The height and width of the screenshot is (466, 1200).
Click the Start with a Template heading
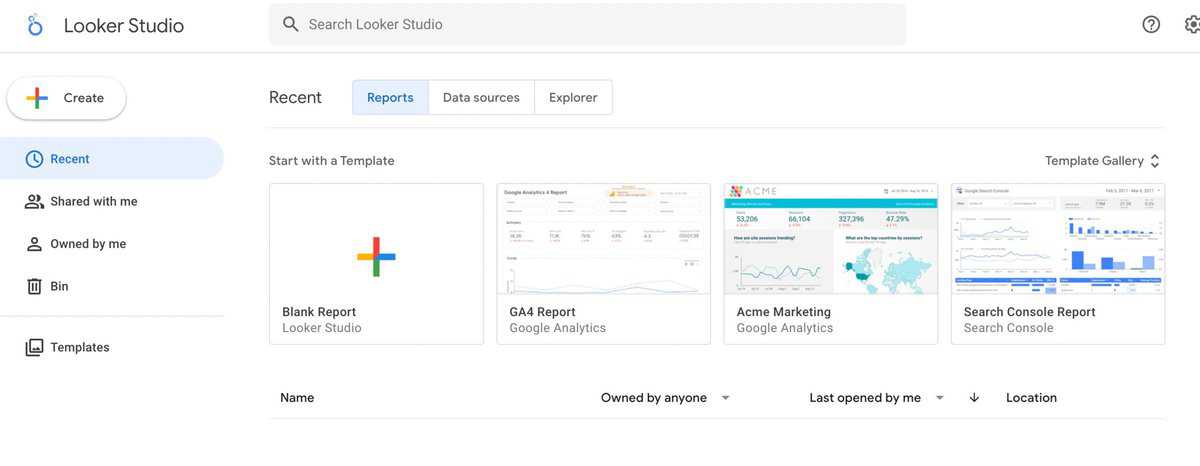point(332,161)
